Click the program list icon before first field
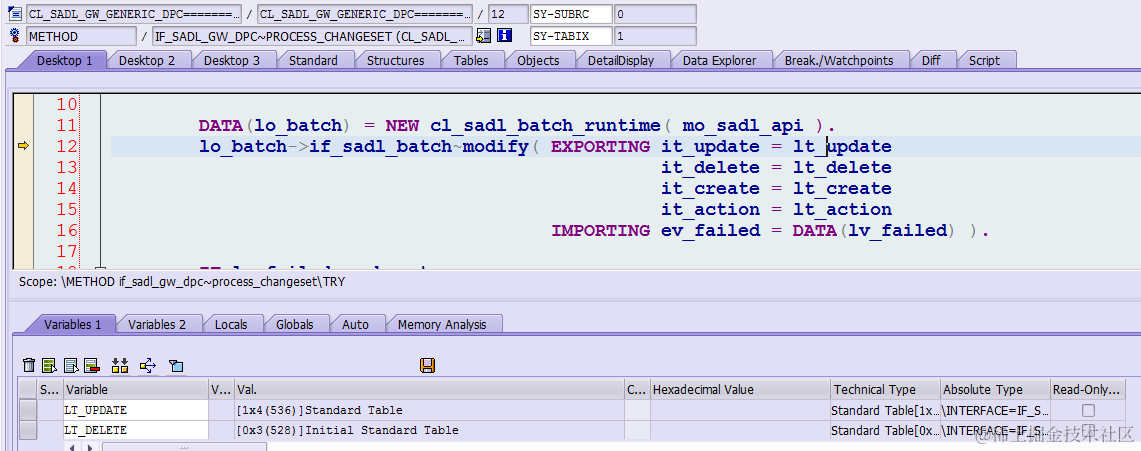The width and height of the screenshot is (1141, 451). tap(15, 14)
